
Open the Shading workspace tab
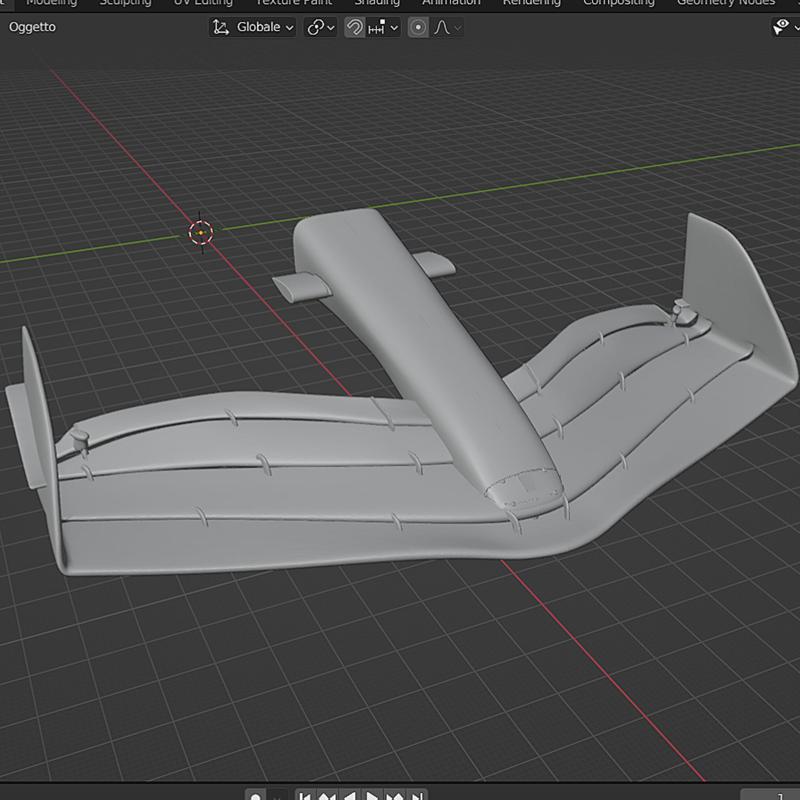(x=377, y=3)
